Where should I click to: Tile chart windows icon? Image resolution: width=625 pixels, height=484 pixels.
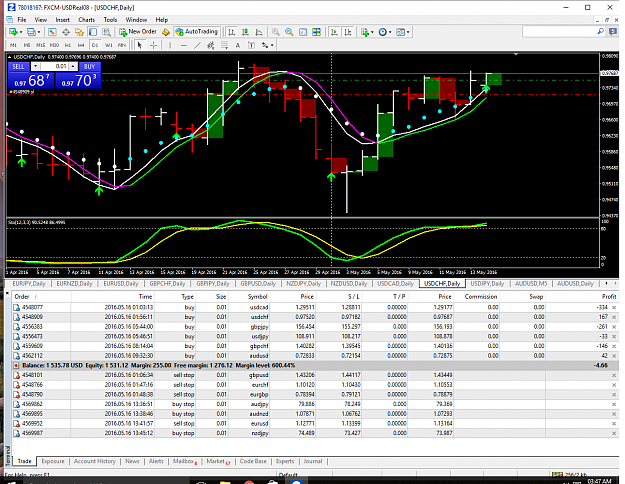pos(316,32)
